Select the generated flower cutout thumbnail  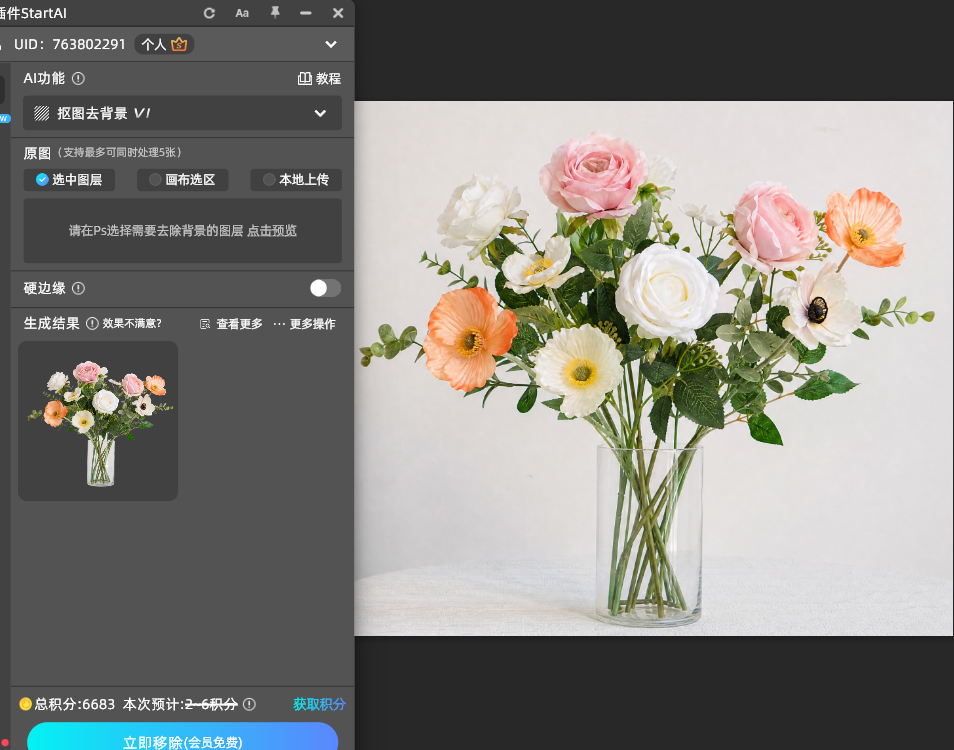98,421
